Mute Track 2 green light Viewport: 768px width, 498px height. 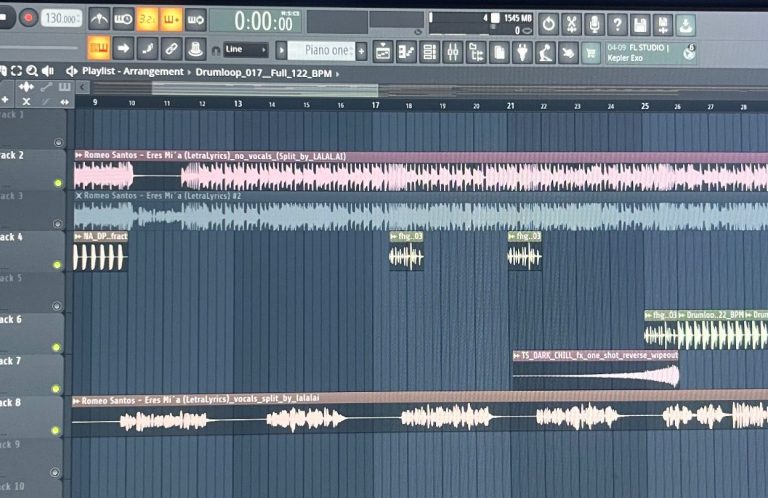point(58,183)
